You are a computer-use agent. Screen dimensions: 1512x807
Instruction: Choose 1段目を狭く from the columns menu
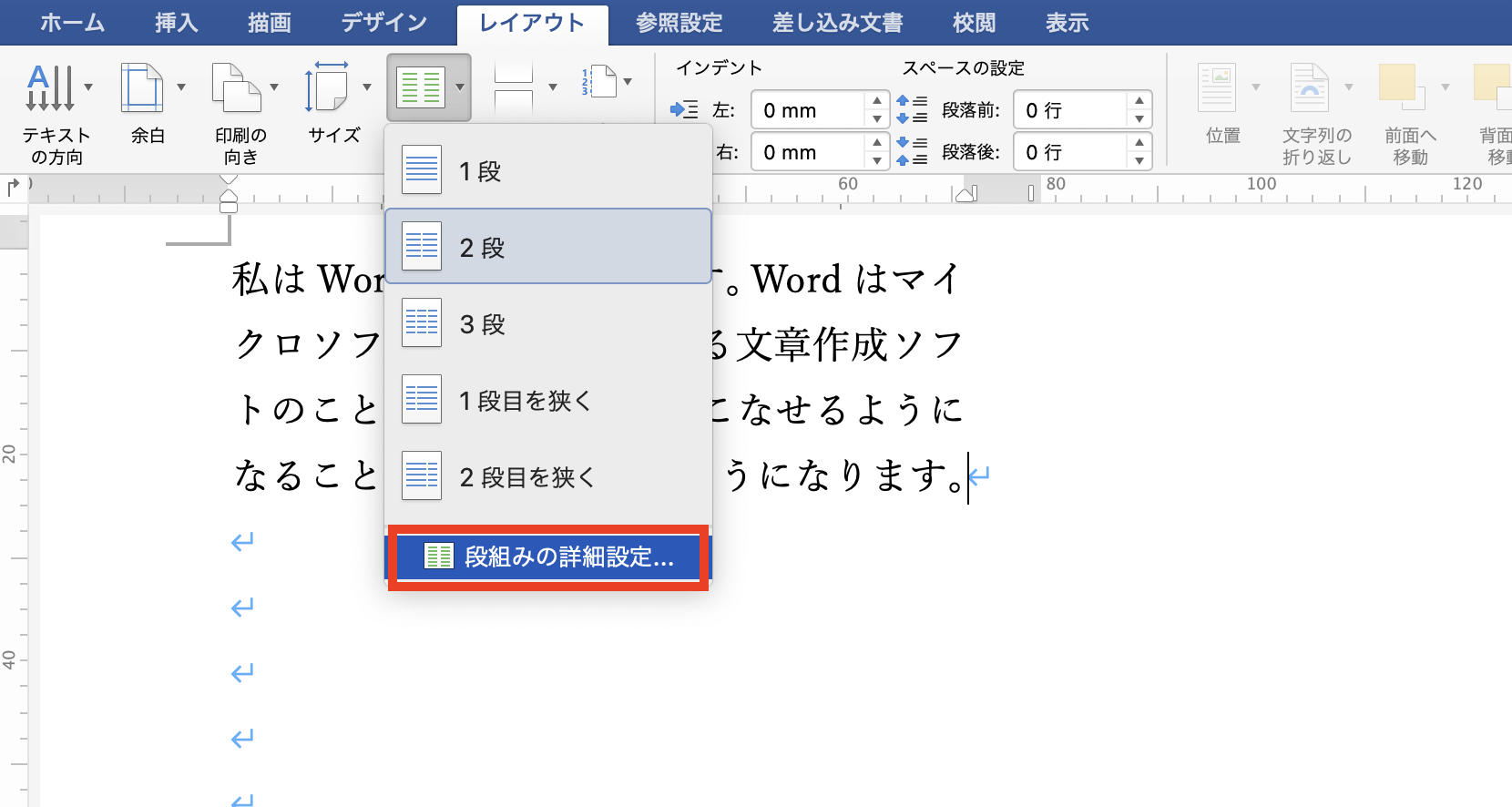(548, 400)
